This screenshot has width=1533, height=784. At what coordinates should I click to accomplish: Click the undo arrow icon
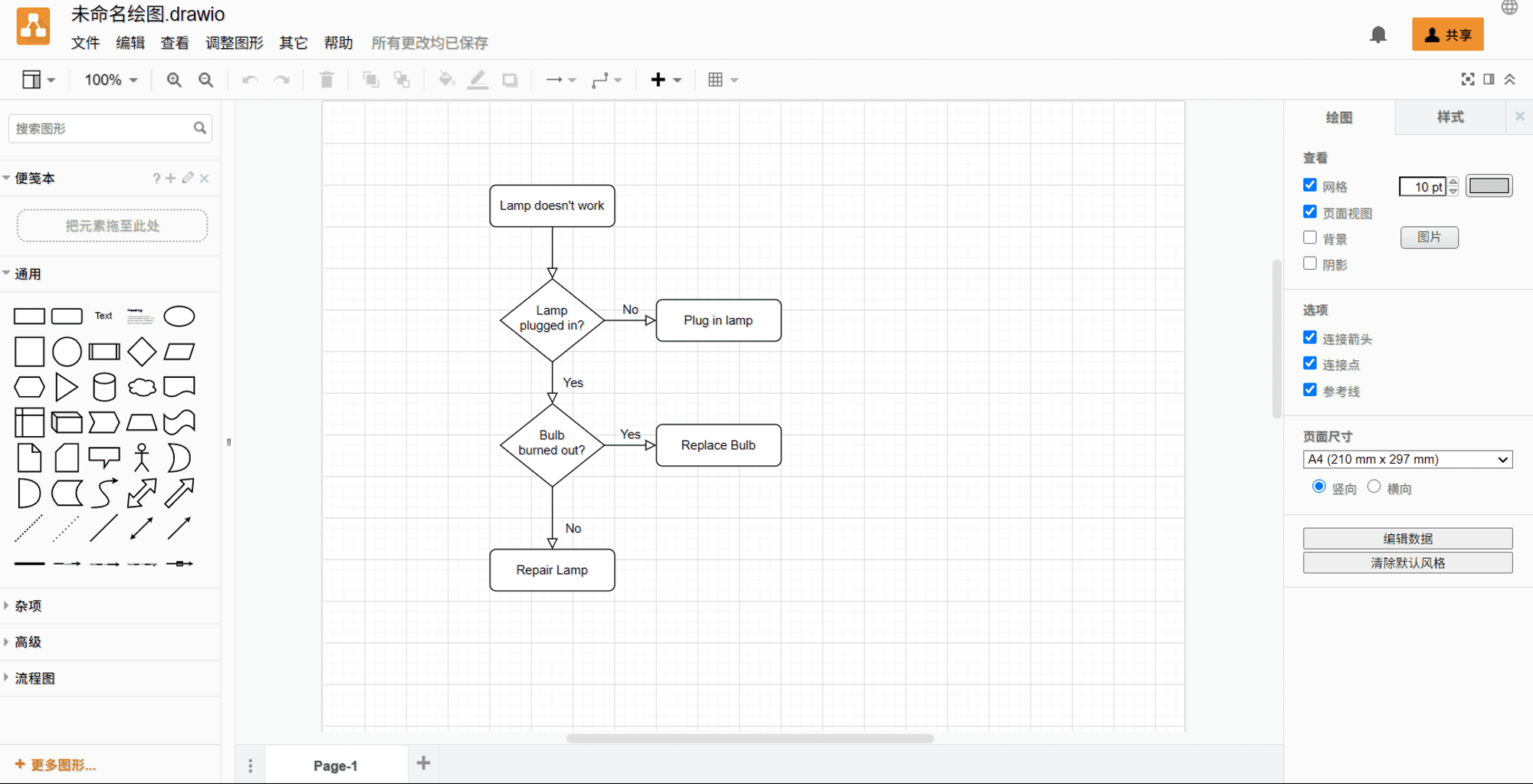click(x=250, y=80)
